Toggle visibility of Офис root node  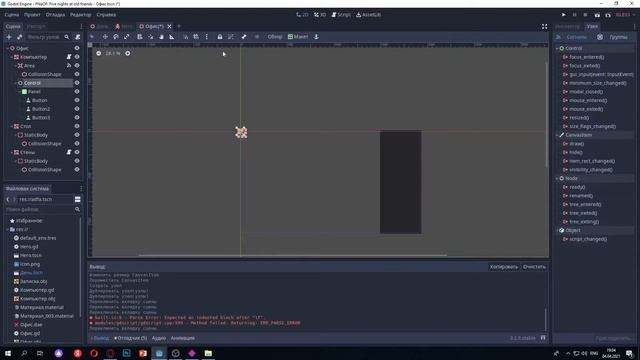point(77,48)
